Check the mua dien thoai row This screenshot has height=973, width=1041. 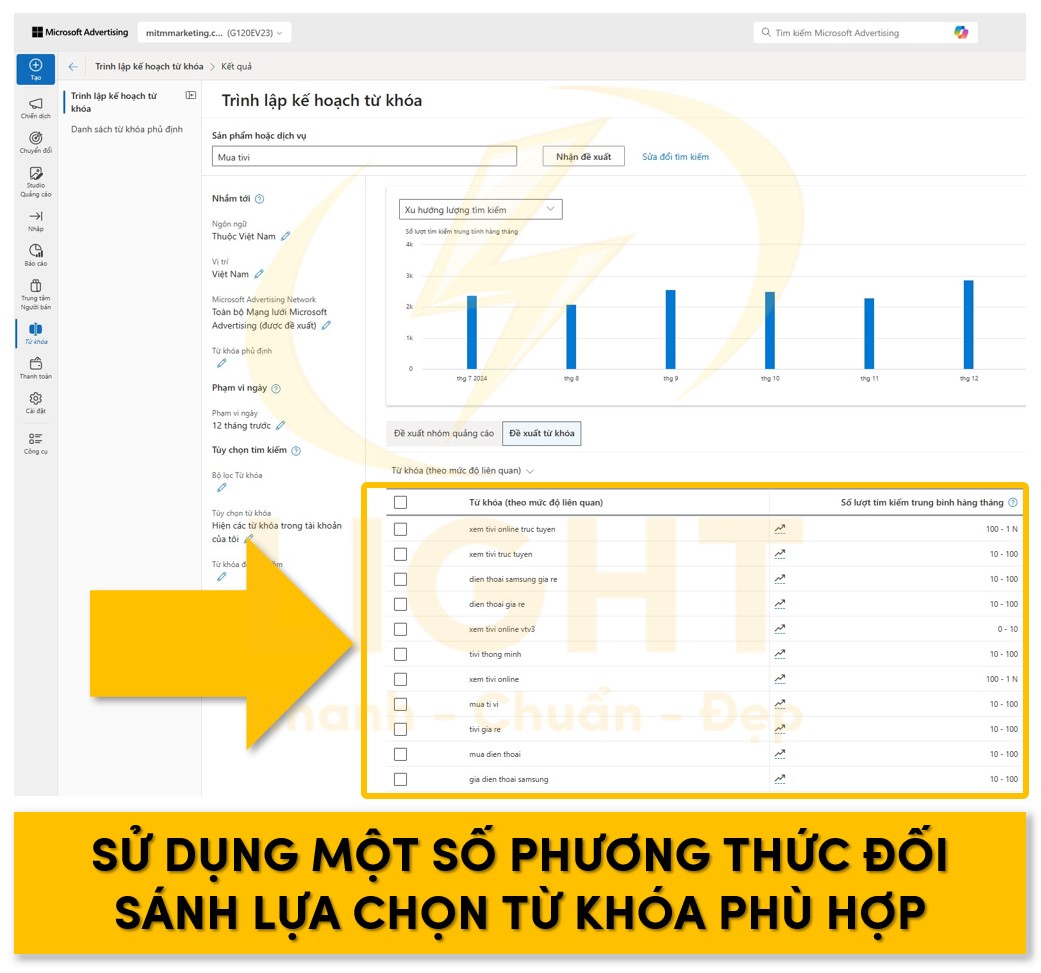click(400, 754)
